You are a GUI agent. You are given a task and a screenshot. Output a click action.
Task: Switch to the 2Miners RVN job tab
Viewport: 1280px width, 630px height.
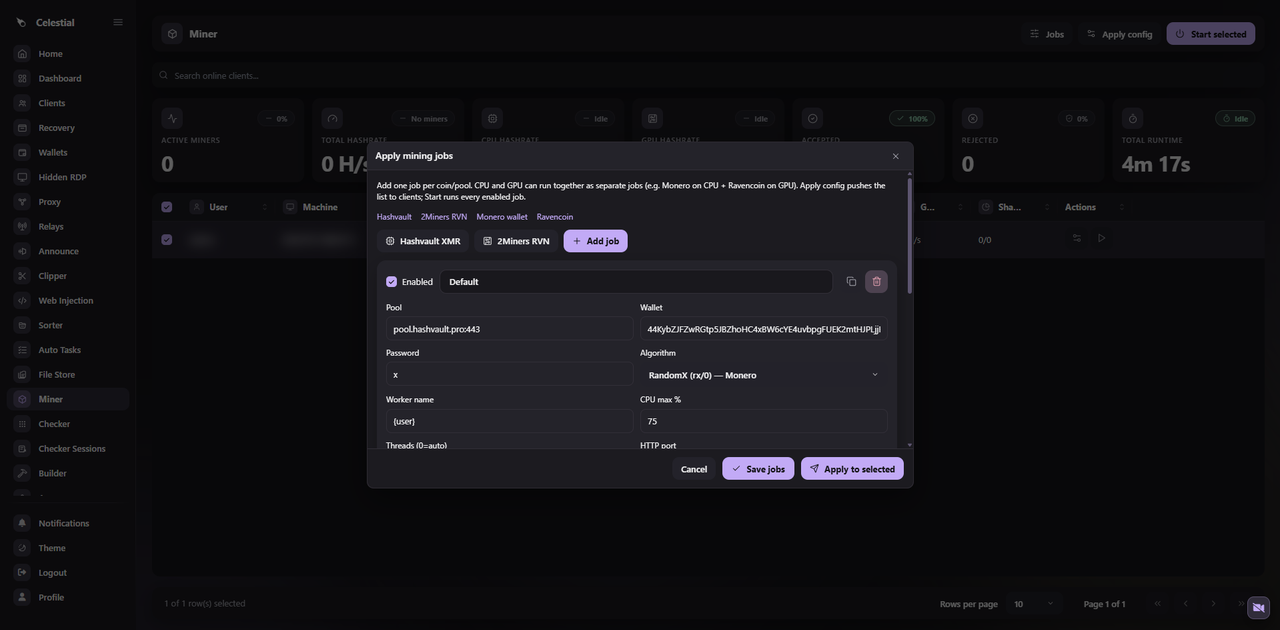pyautogui.click(x=516, y=241)
